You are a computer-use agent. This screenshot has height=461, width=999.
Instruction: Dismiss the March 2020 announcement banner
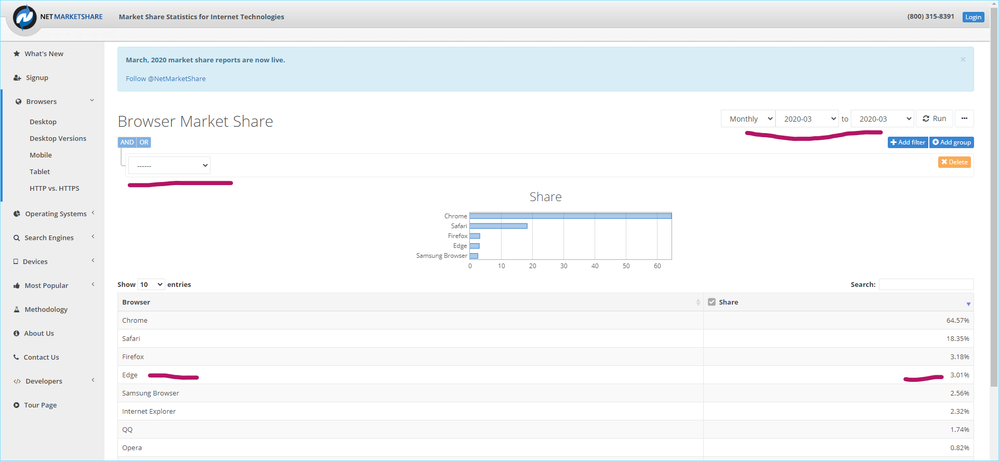tap(963, 59)
